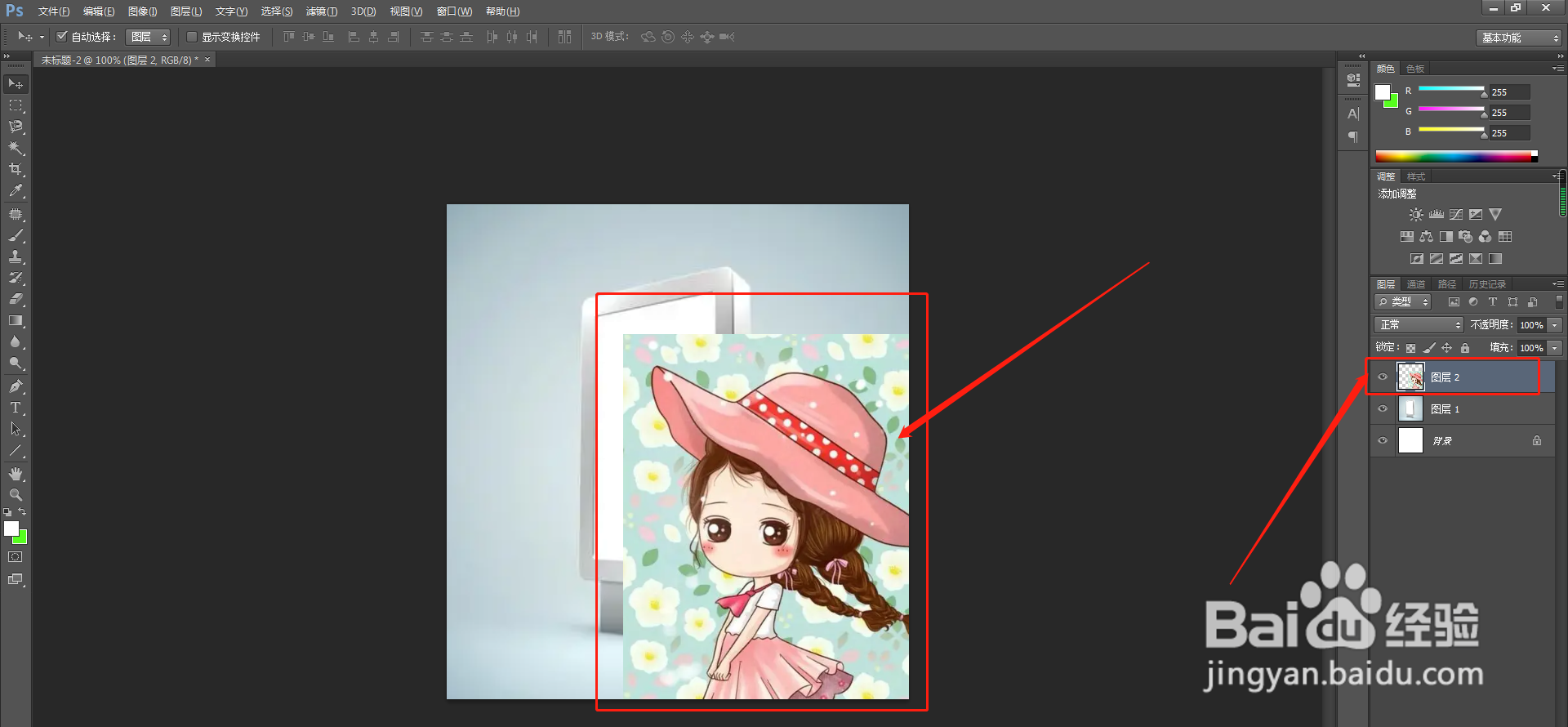Image resolution: width=1568 pixels, height=727 pixels.
Task: Open the auto-select 图层 dropdown
Action: 148,37
